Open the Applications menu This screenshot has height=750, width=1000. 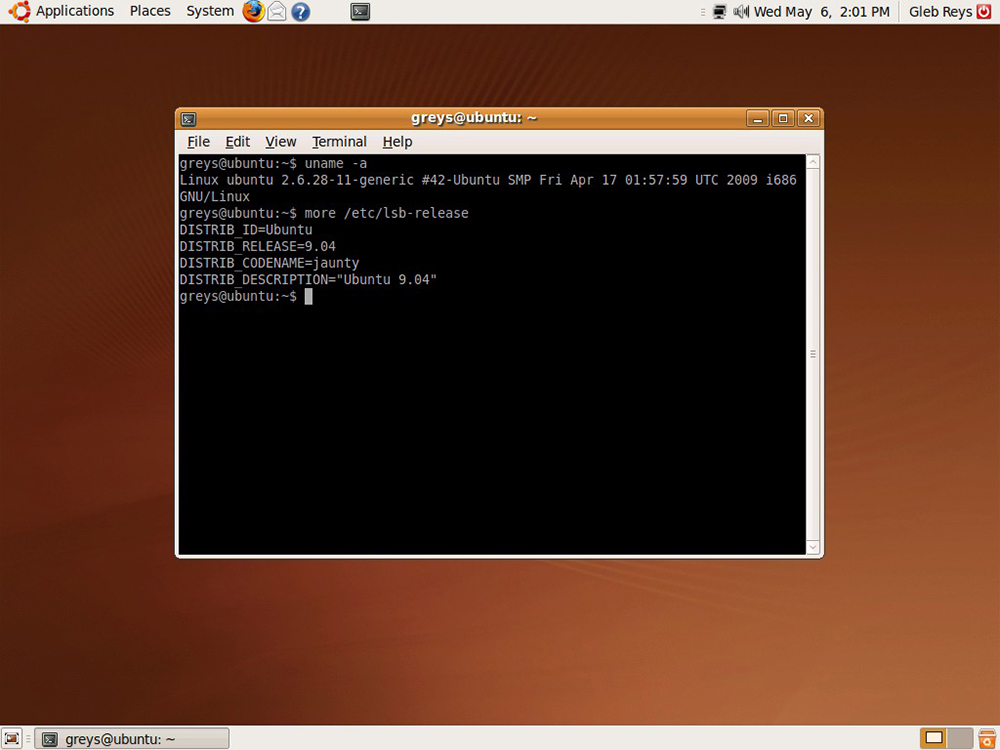coord(64,12)
